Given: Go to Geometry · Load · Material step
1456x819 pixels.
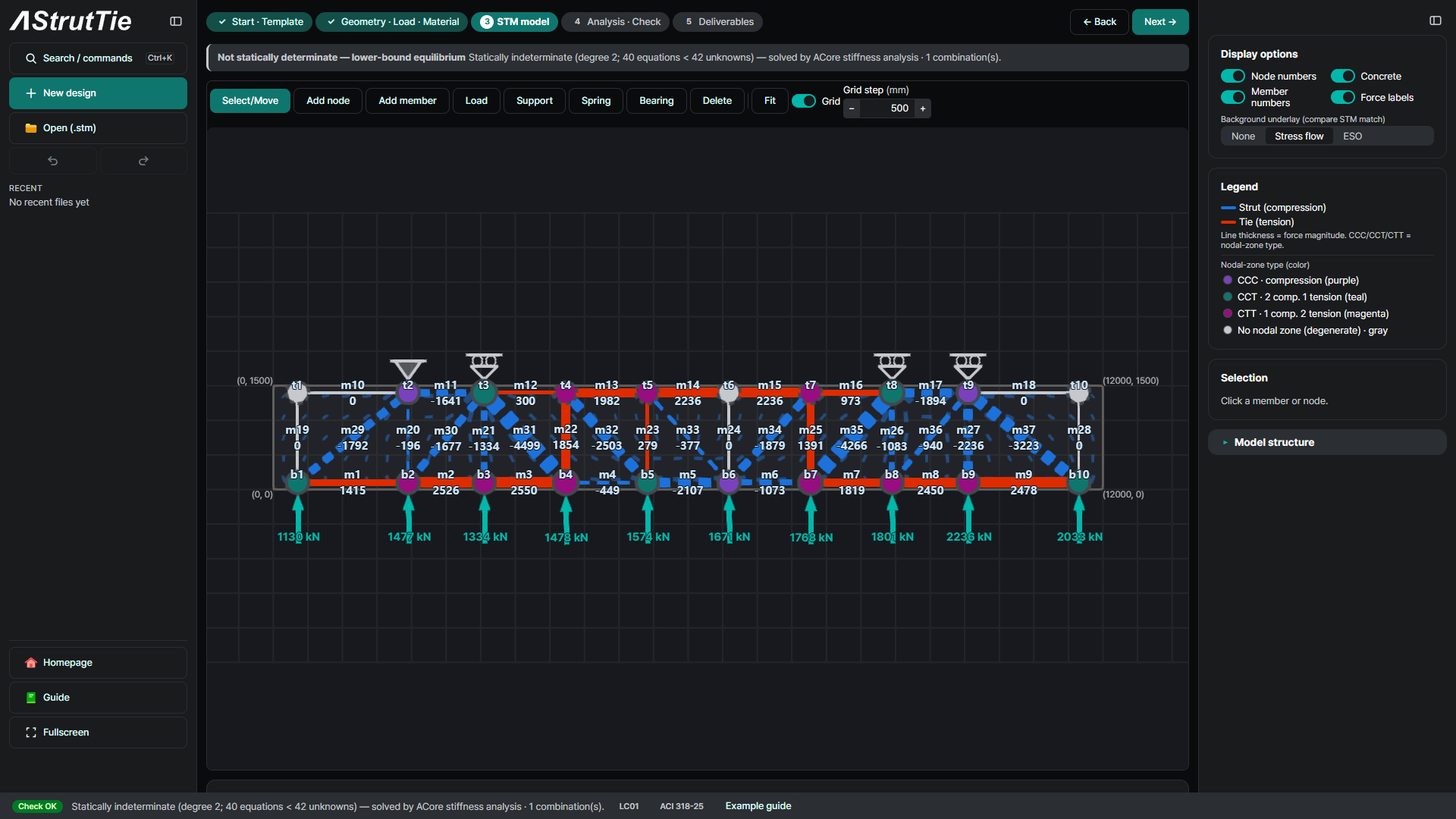Looking at the screenshot, I should 392,22.
